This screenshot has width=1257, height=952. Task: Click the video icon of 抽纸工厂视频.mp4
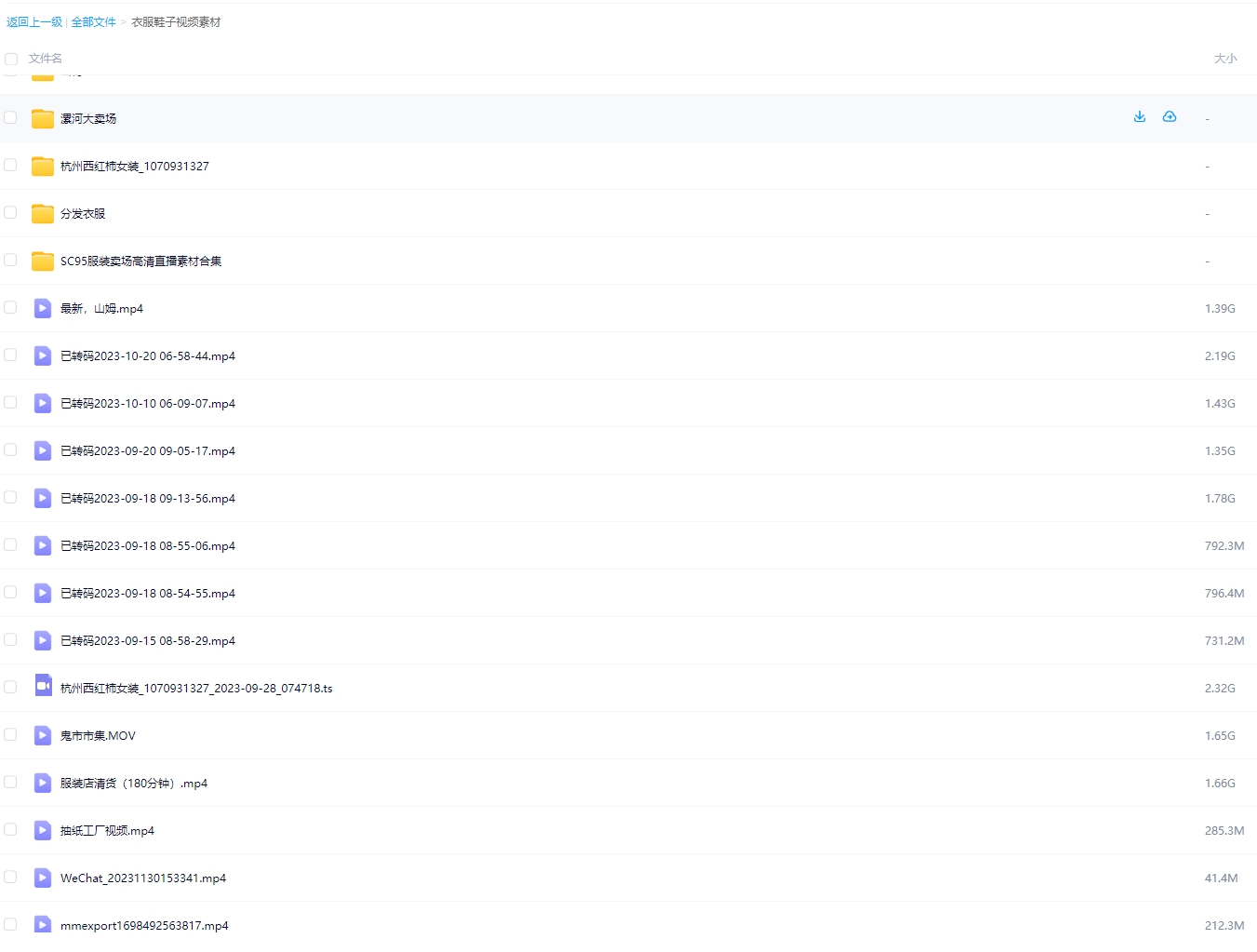42,831
